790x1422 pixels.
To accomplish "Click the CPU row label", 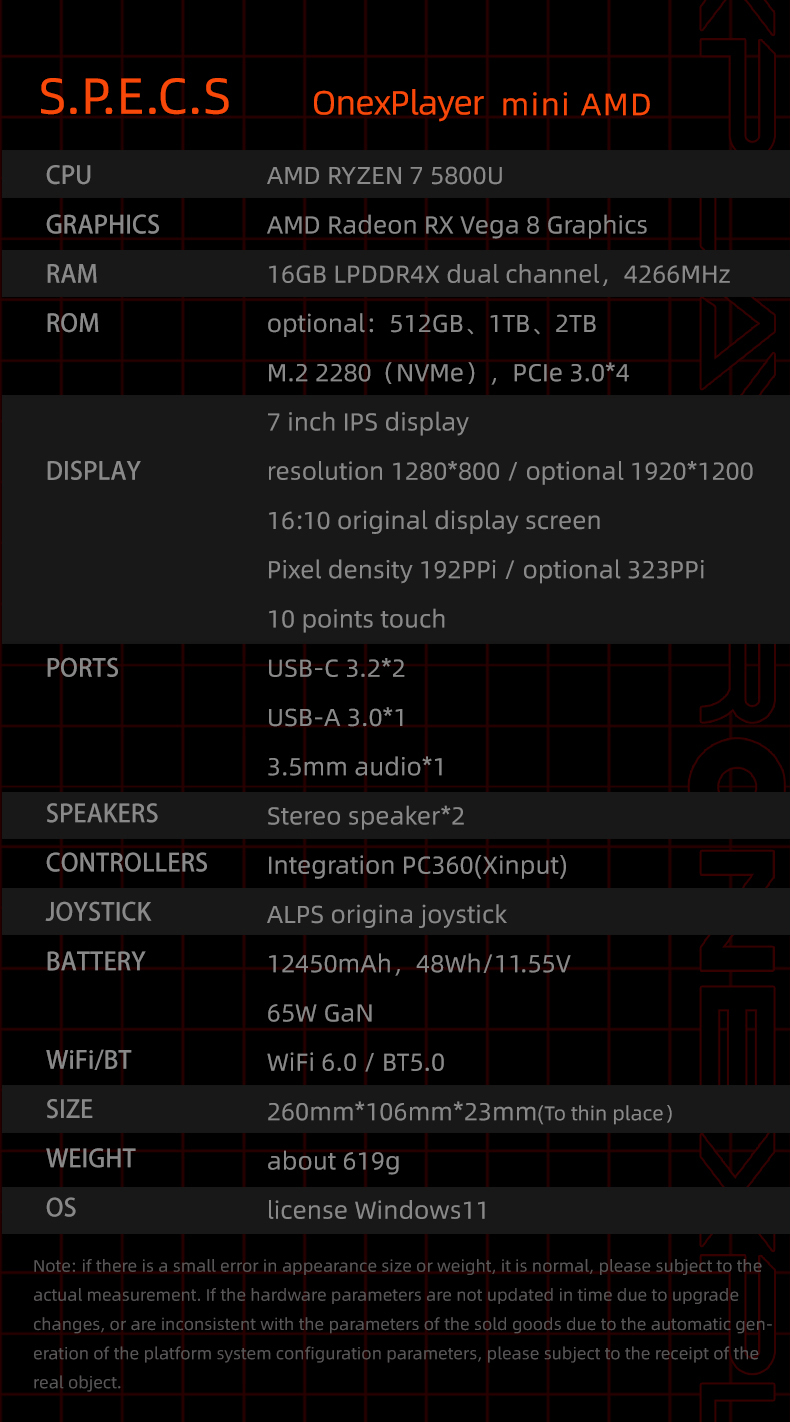I will click(69, 175).
